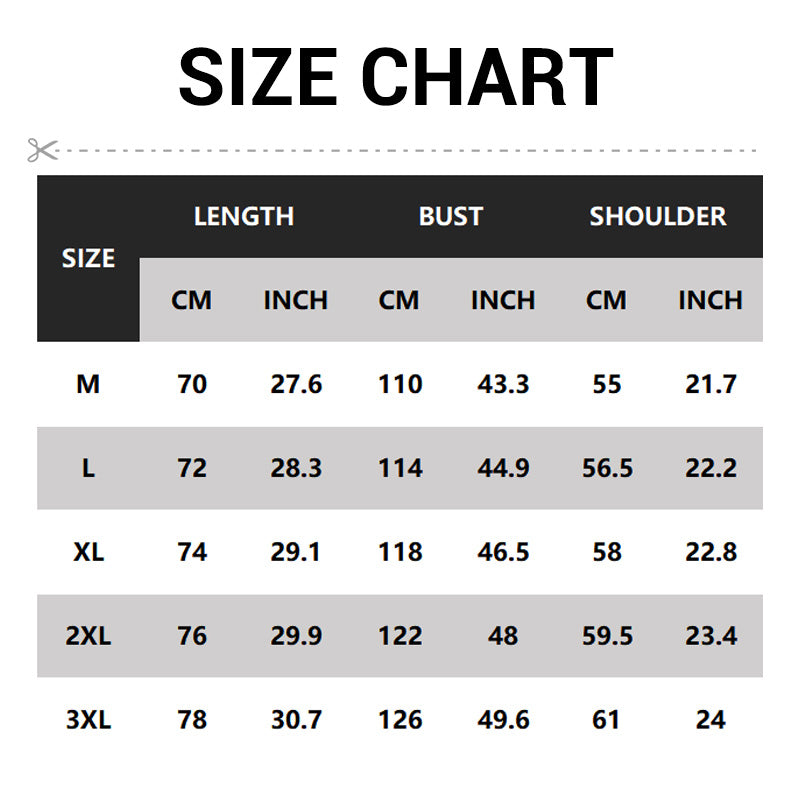Click the SIZE CHART title
This screenshot has height=800, width=800.
(x=396, y=77)
